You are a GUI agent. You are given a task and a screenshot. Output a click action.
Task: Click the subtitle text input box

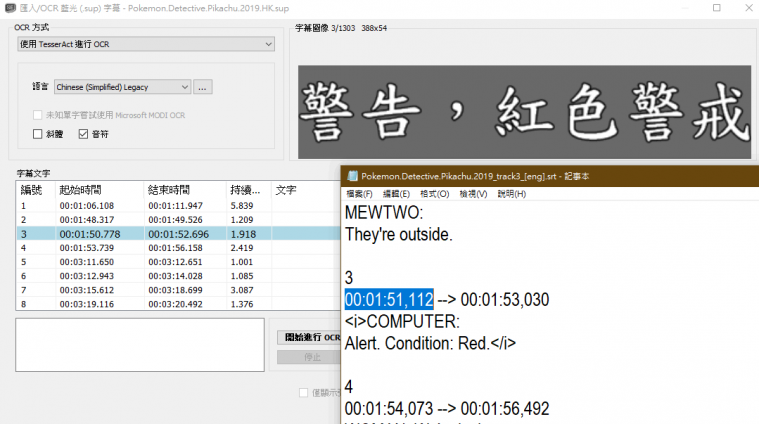click(x=140, y=345)
